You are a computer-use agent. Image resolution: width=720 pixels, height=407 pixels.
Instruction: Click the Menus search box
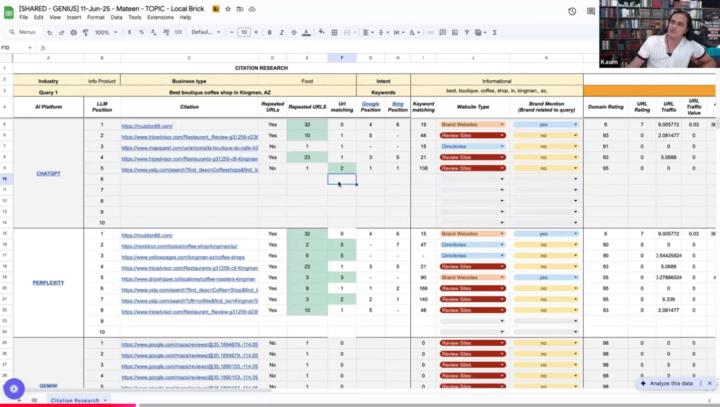23,33
